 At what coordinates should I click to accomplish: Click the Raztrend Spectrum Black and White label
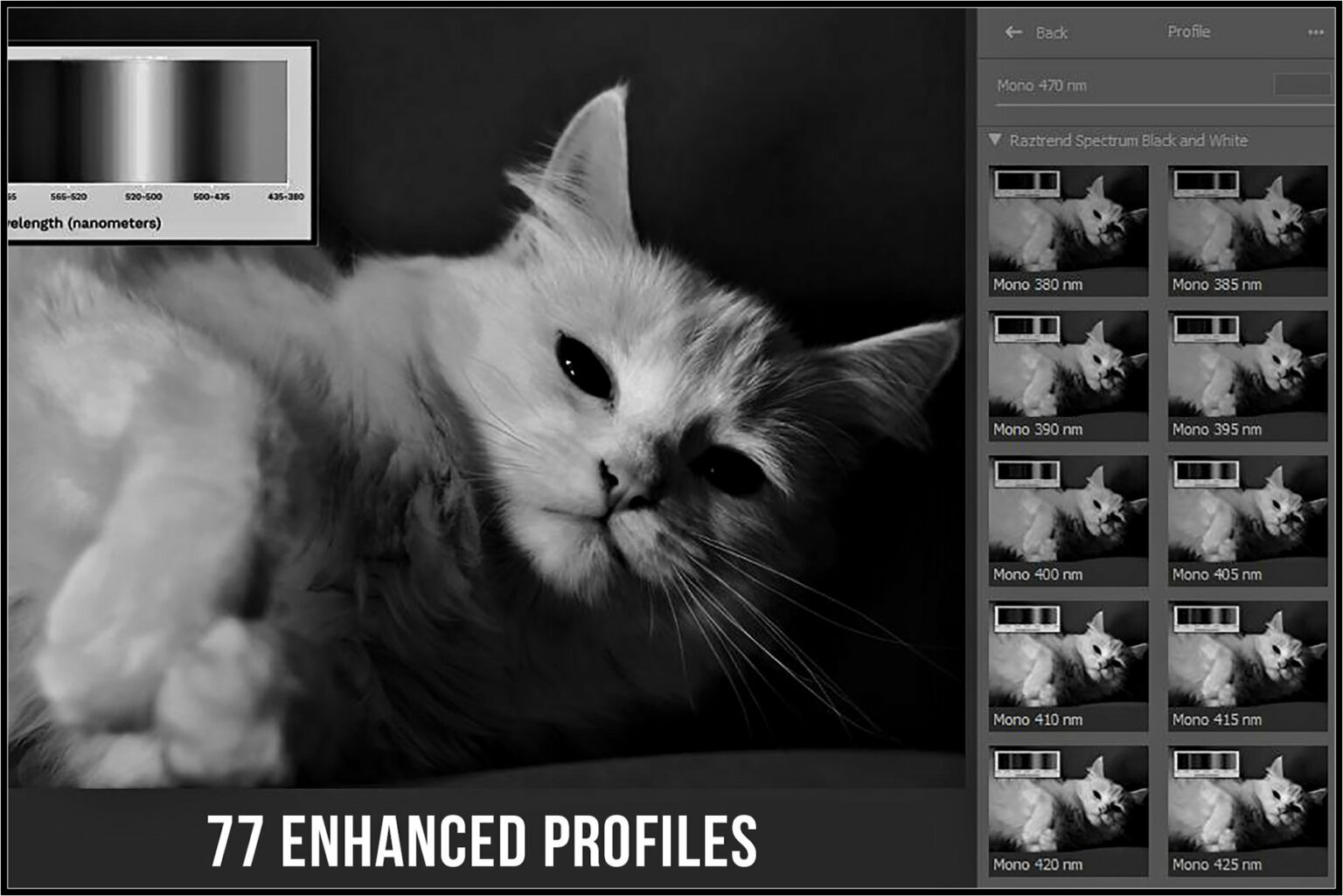[1131, 140]
